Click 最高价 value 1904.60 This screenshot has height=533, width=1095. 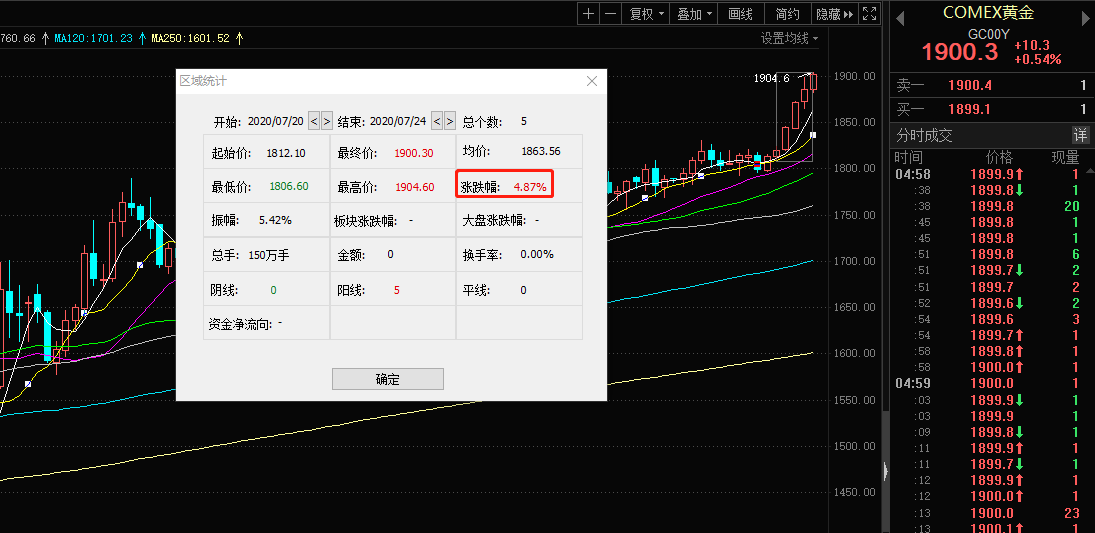point(415,187)
